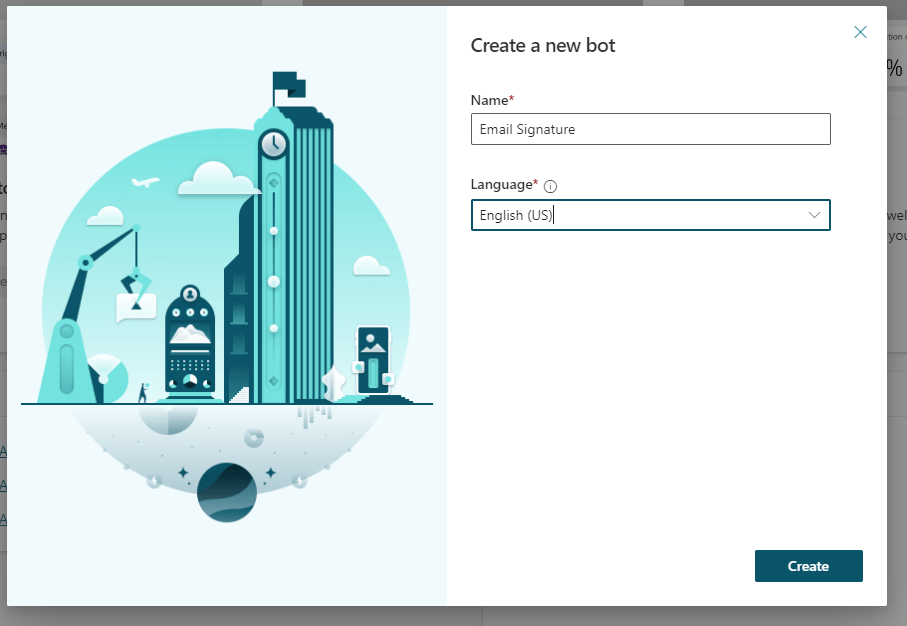Click the phone portrait kiosk in illustration
Screen dimensions: 907x626
[373, 360]
